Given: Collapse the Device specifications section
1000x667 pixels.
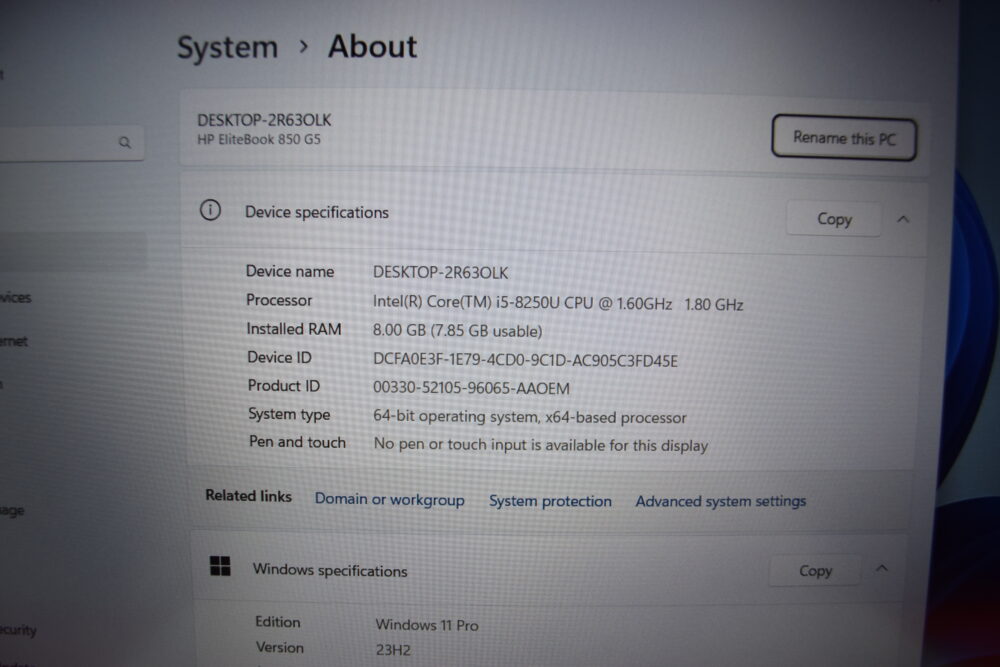Looking at the screenshot, I should pyautogui.click(x=903, y=219).
